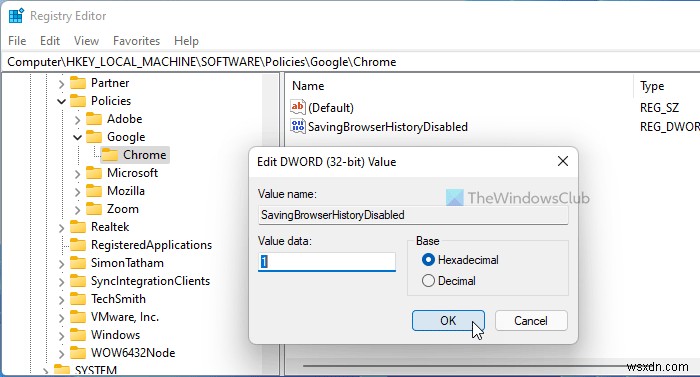The image size is (700, 377).
Task: Click the Value data input field
Action: (327, 261)
